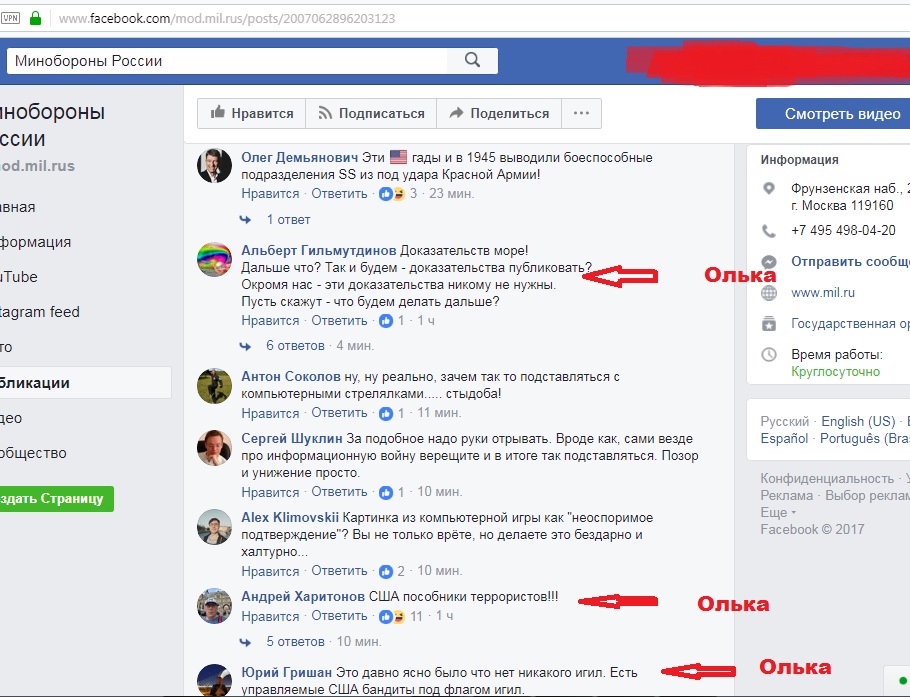Open the Instagram feed sidebar item
Viewport: 910px width, 697px height.
[x=39, y=312]
